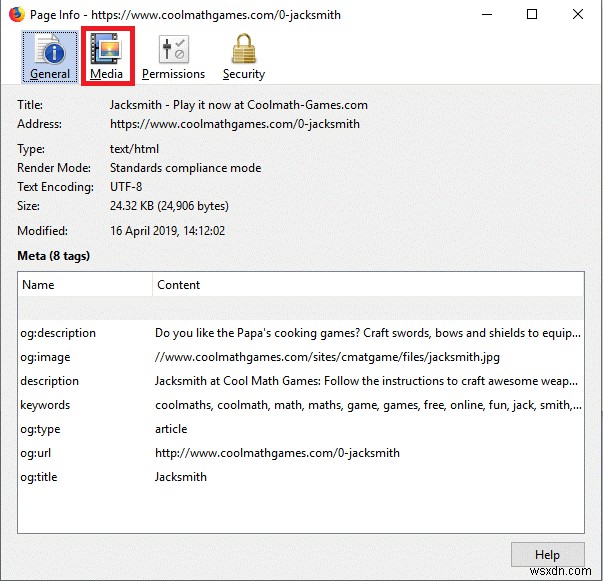603x581 pixels.
Task: Click the page Title value text
Action: click(239, 105)
